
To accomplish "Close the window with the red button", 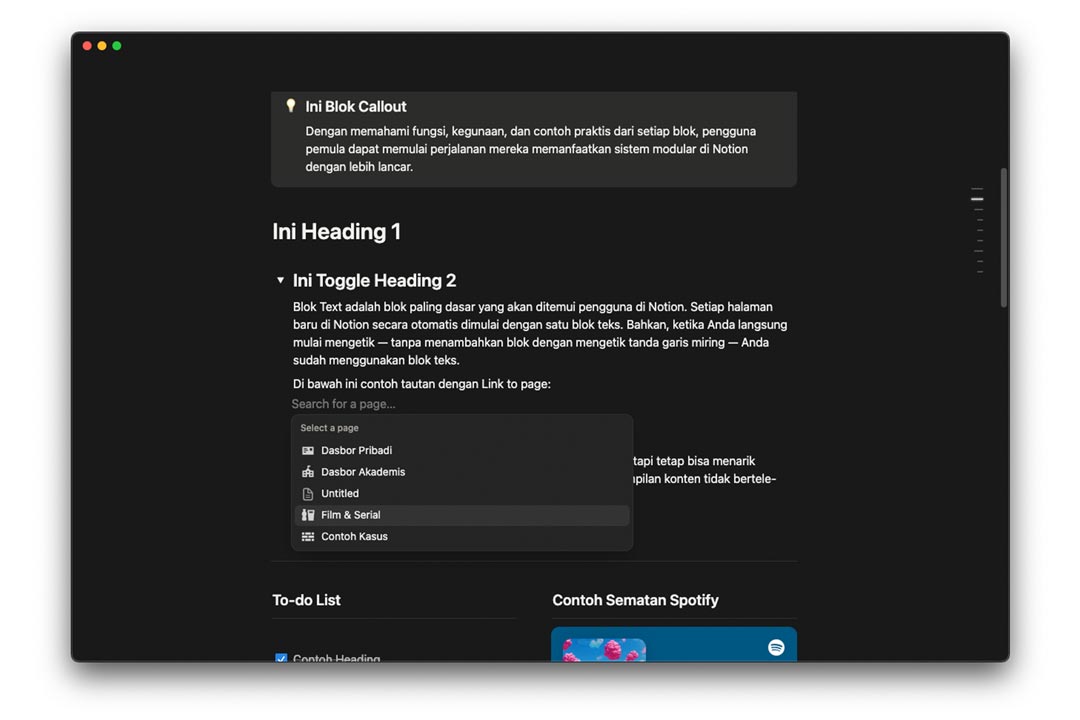I will click(x=87, y=46).
